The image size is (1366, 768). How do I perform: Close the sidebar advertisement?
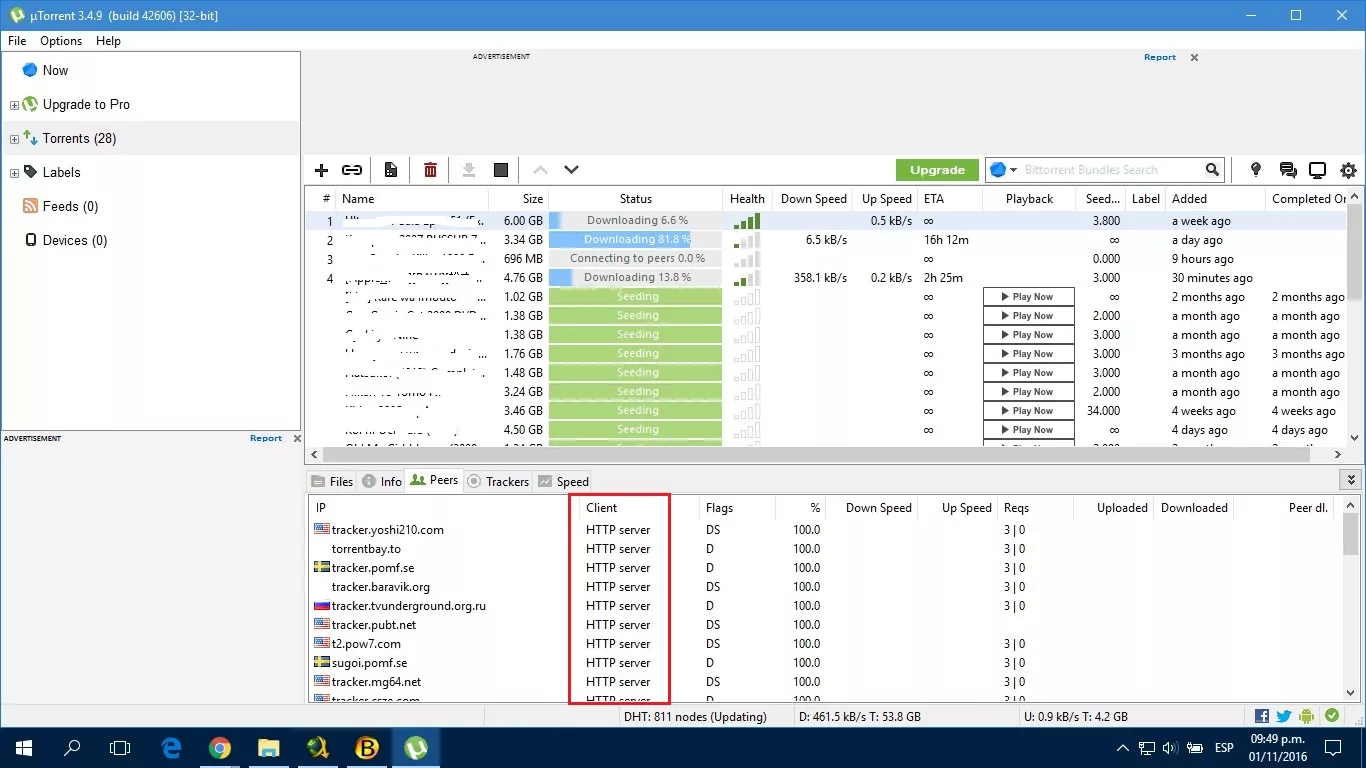pyautogui.click(x=296, y=438)
